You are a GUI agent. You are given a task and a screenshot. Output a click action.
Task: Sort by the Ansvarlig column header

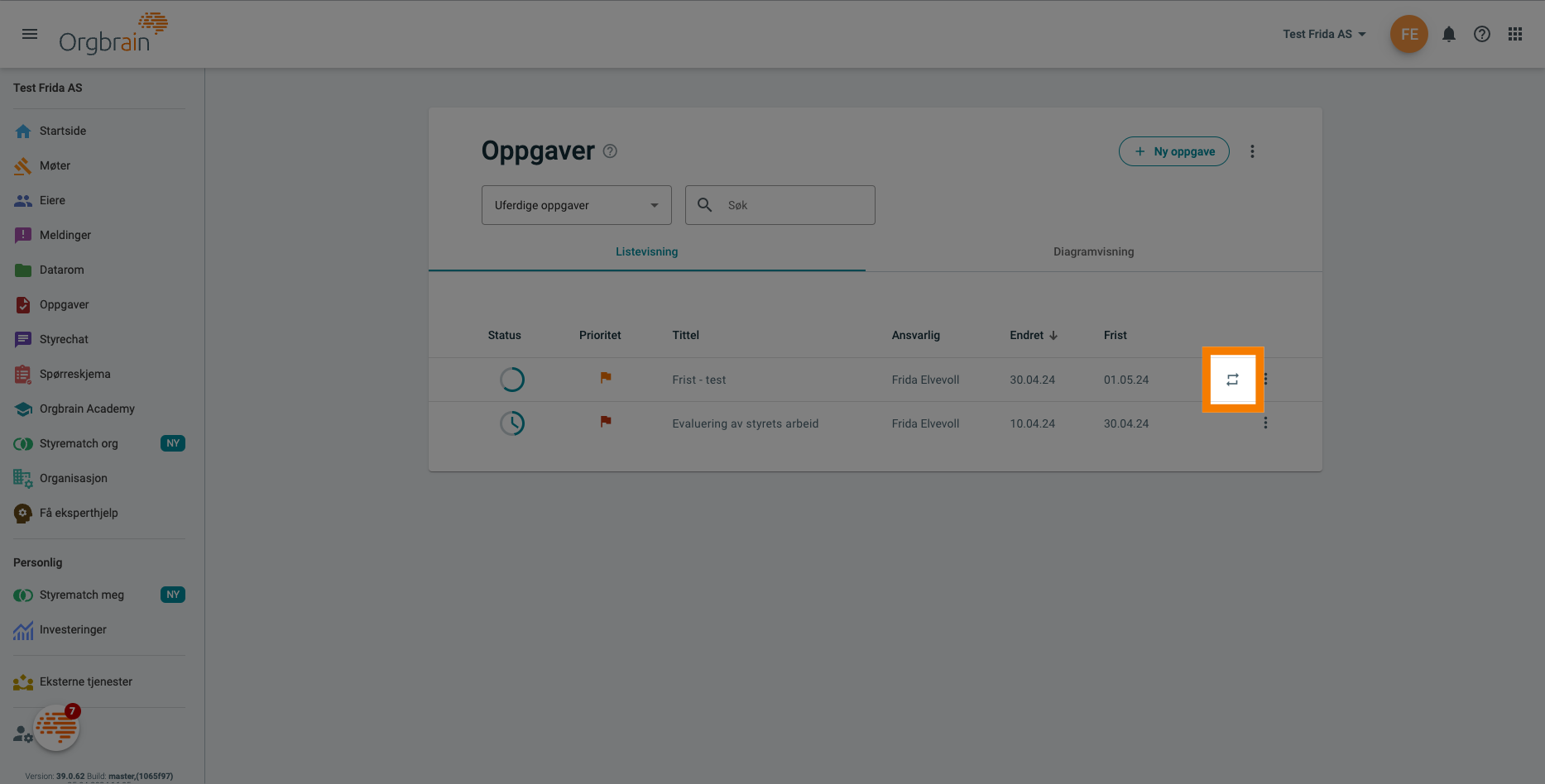click(x=915, y=335)
